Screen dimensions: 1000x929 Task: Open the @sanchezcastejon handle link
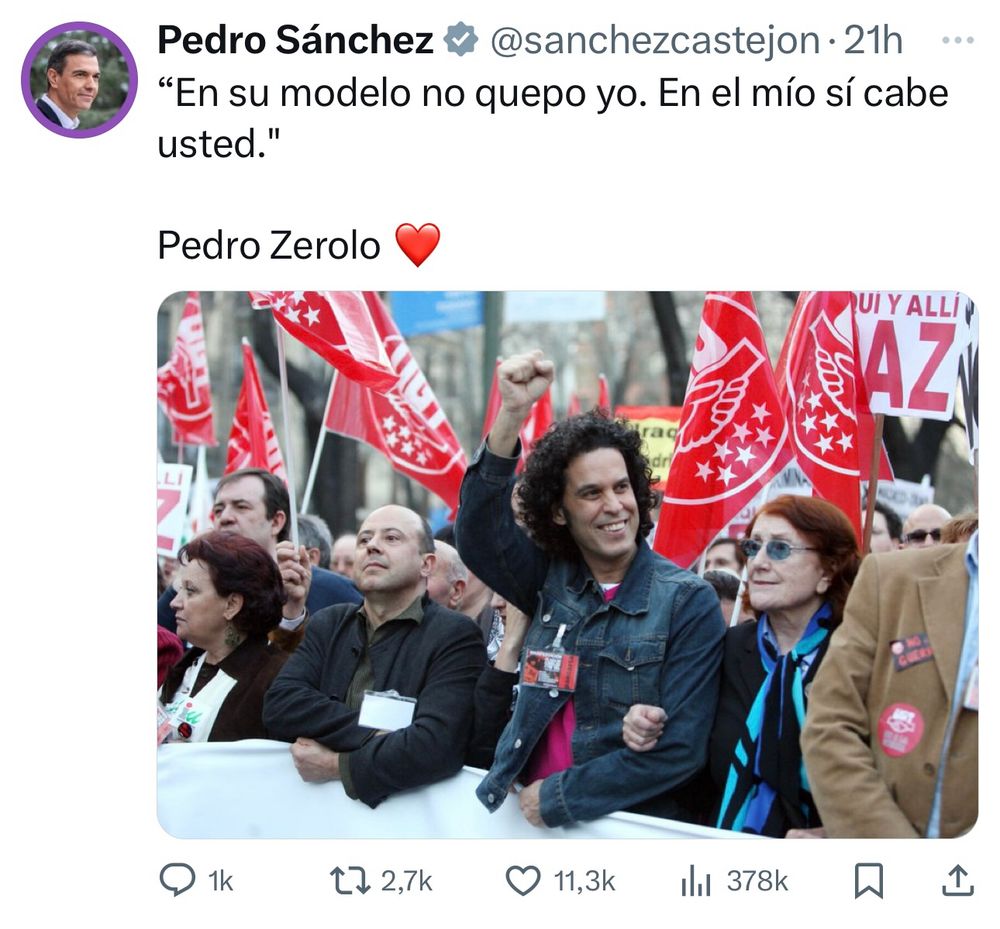point(655,41)
